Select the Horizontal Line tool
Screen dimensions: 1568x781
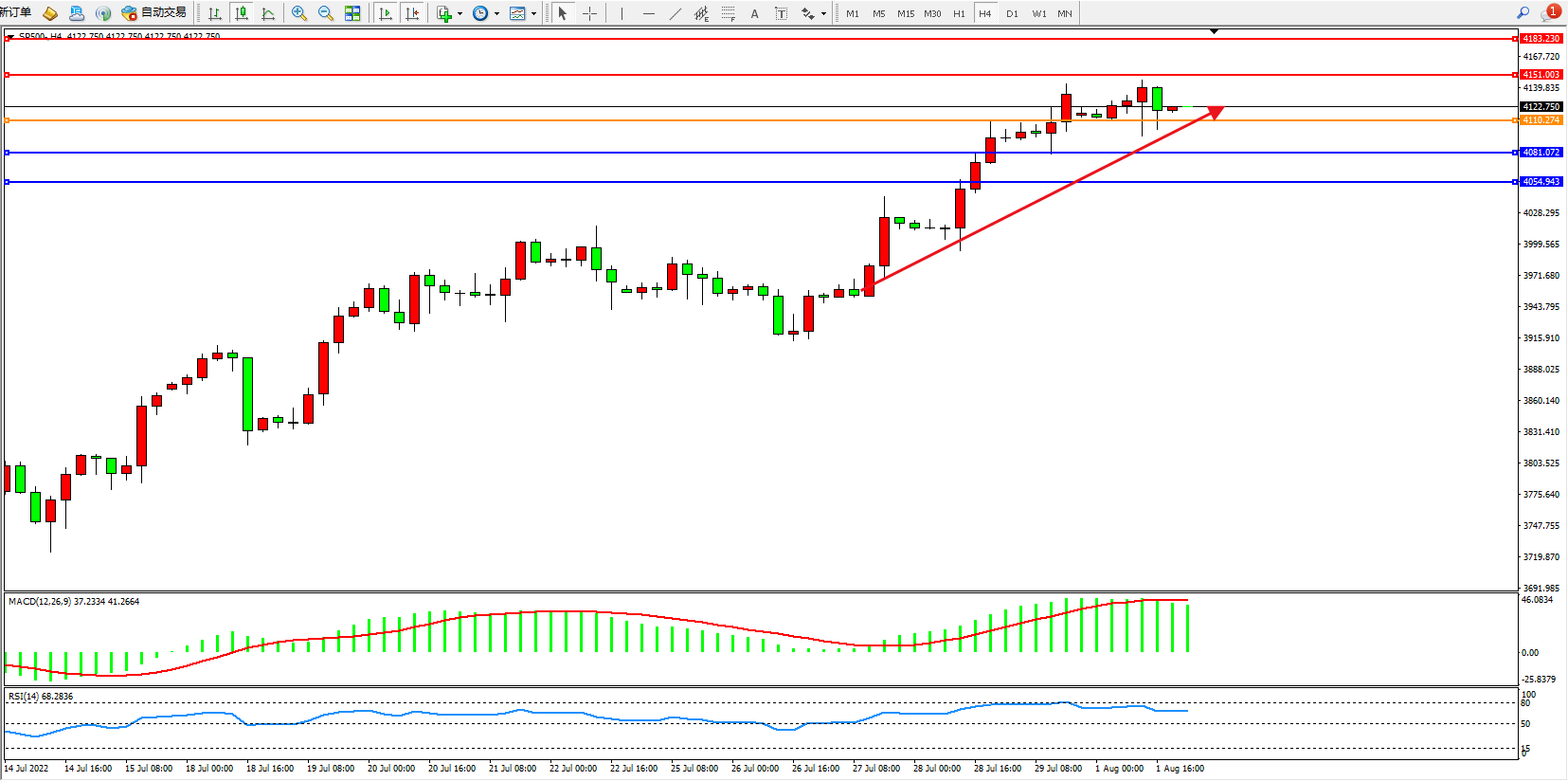coord(648,13)
